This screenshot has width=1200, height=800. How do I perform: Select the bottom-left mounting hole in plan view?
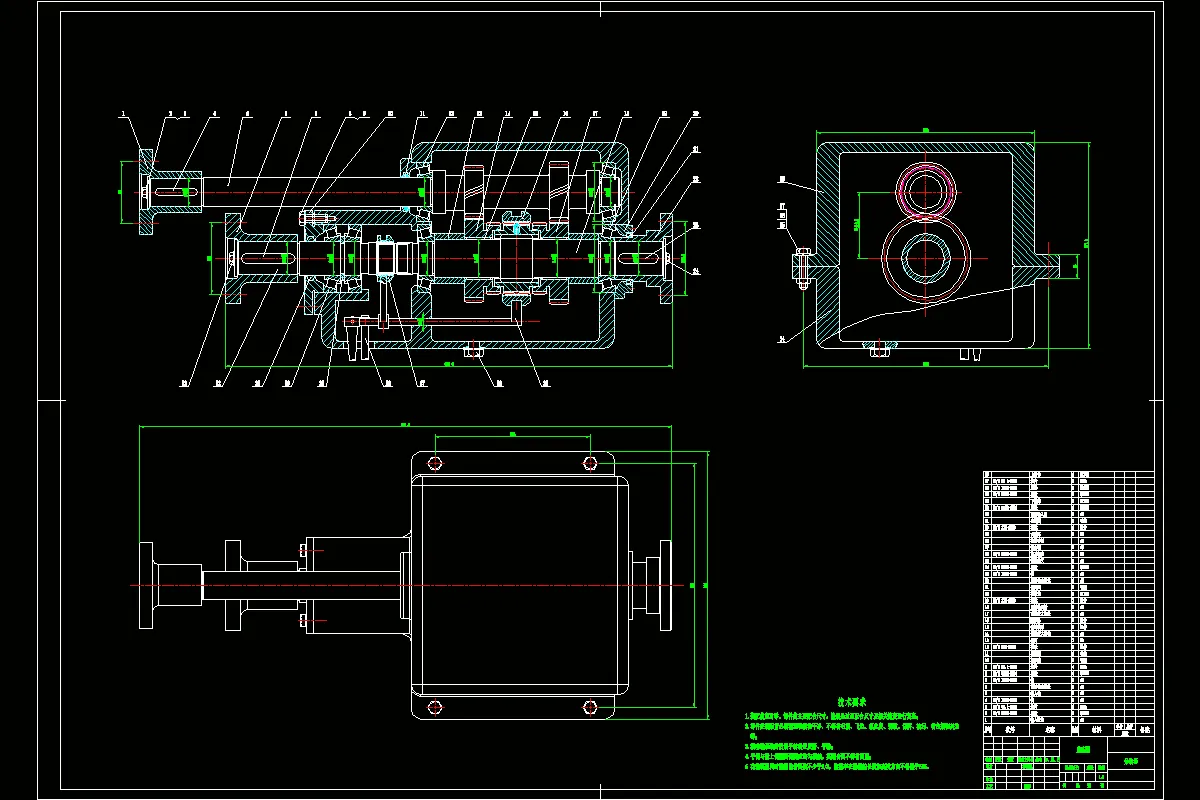click(x=434, y=708)
